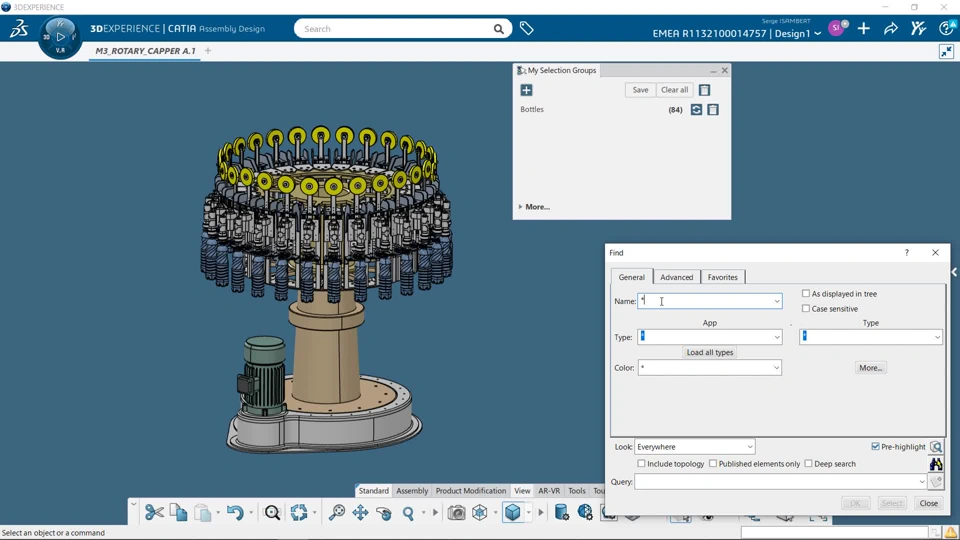
Task: Switch to the Favorites tab
Action: pos(722,277)
